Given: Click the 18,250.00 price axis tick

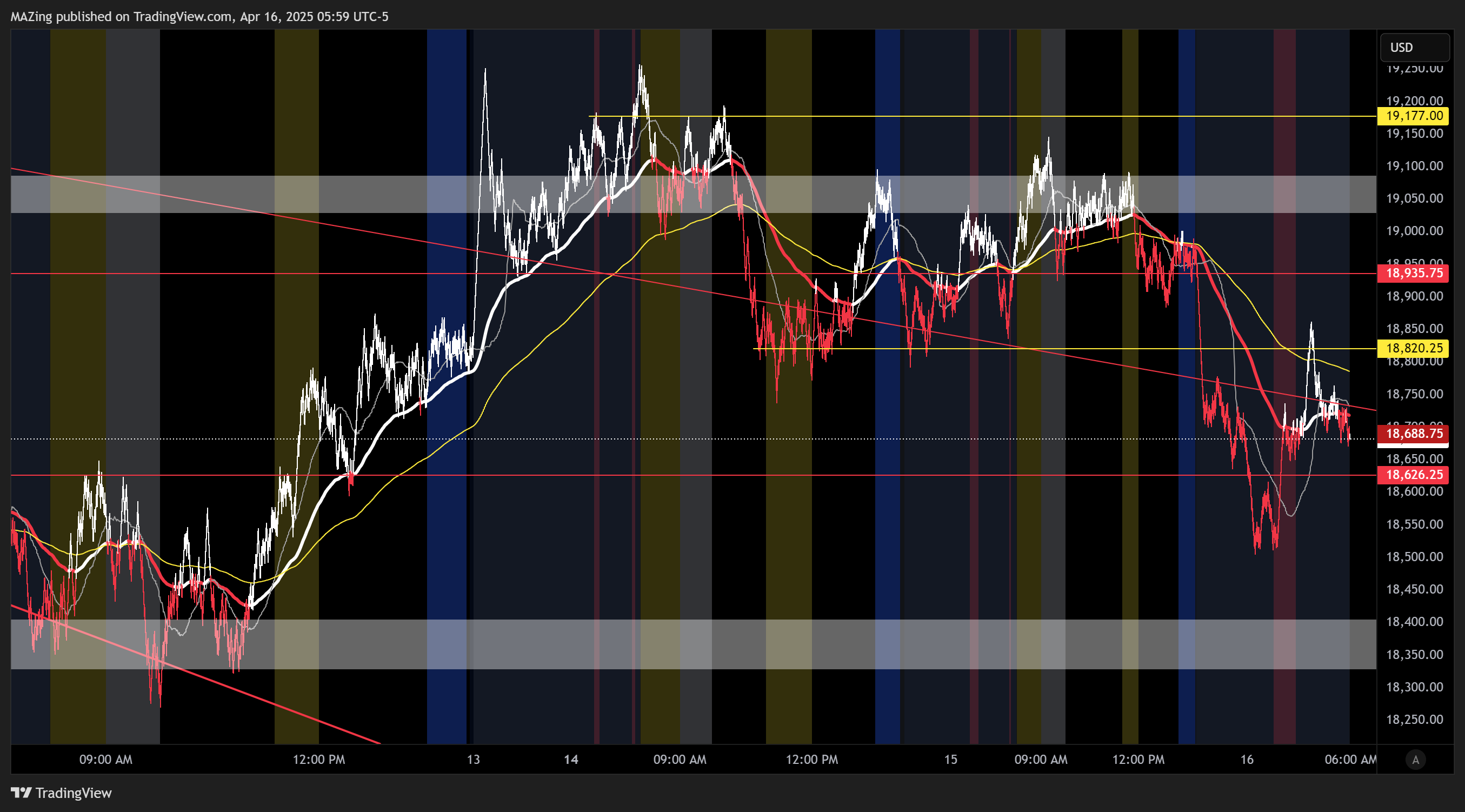Looking at the screenshot, I should [1414, 720].
